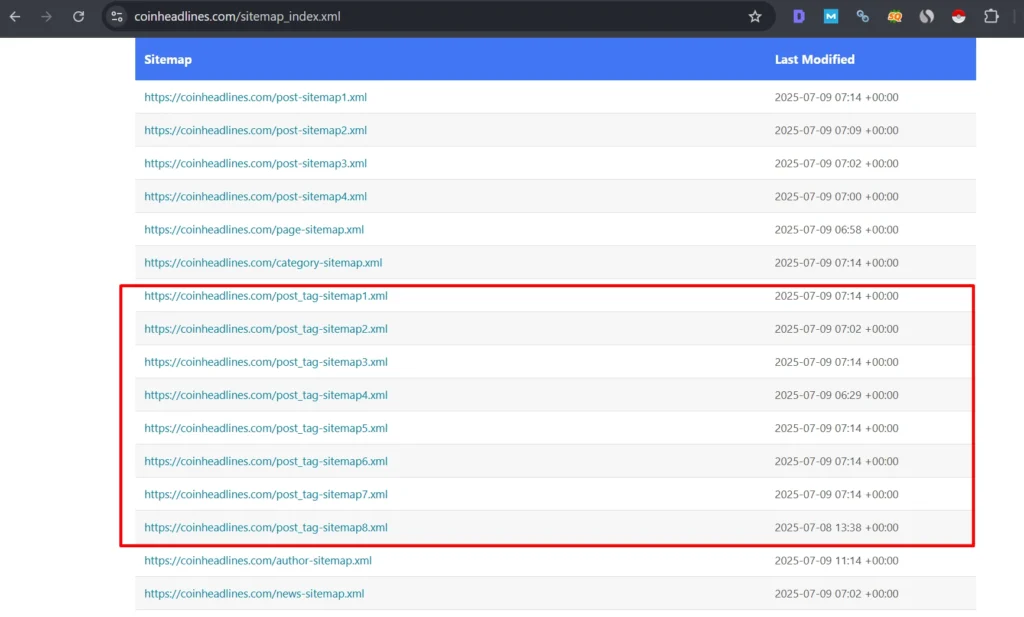The width and height of the screenshot is (1024, 617).
Task: Open the author-sitemap.xml link
Action: point(258,560)
